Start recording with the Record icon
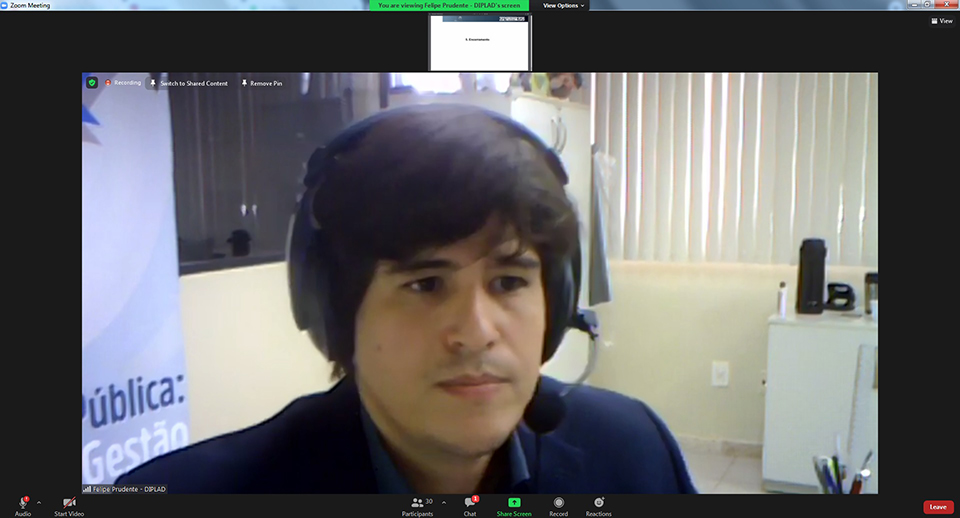Viewport: 960px width, 518px height. pyautogui.click(x=558, y=502)
